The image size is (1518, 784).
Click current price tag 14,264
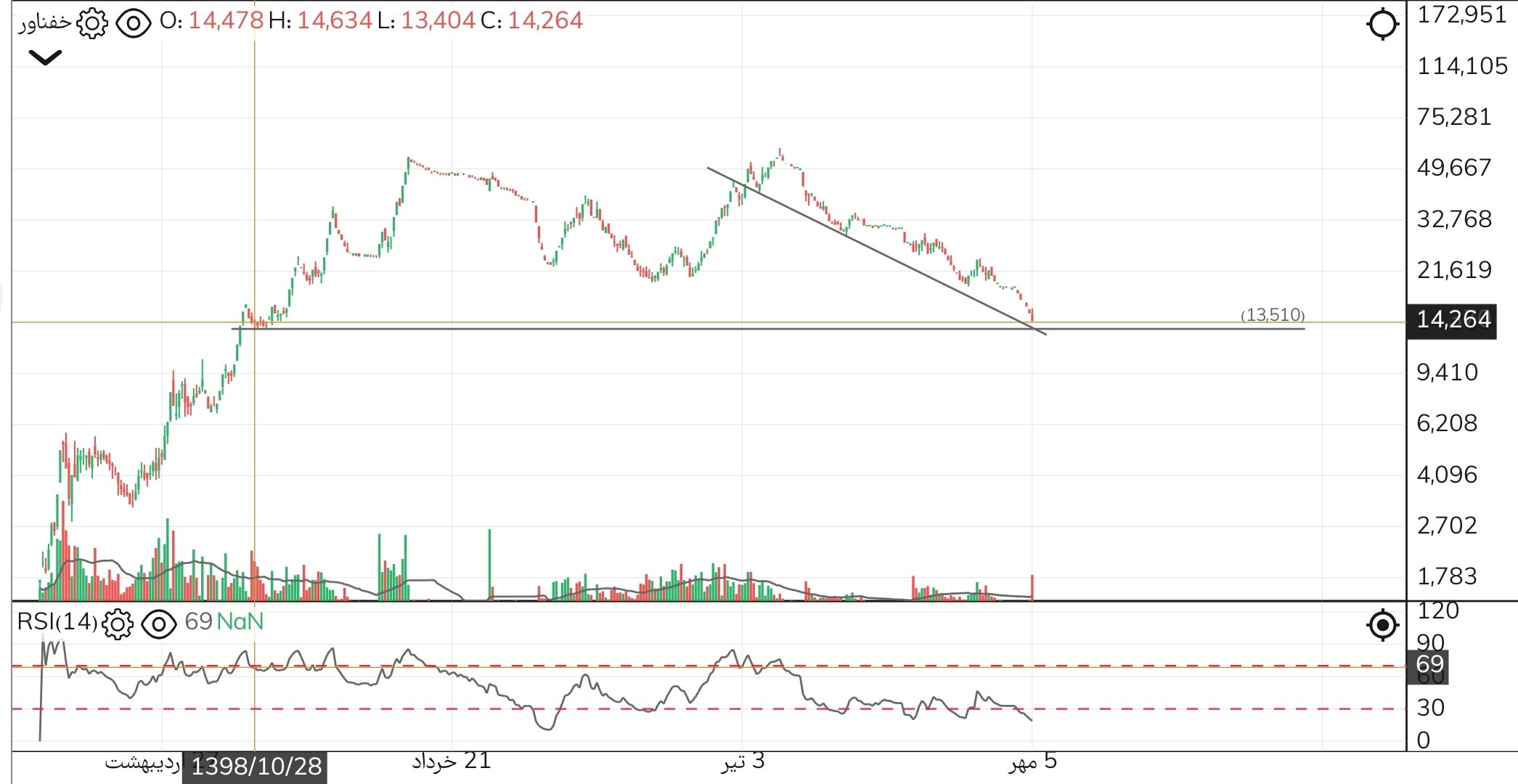tap(1452, 320)
